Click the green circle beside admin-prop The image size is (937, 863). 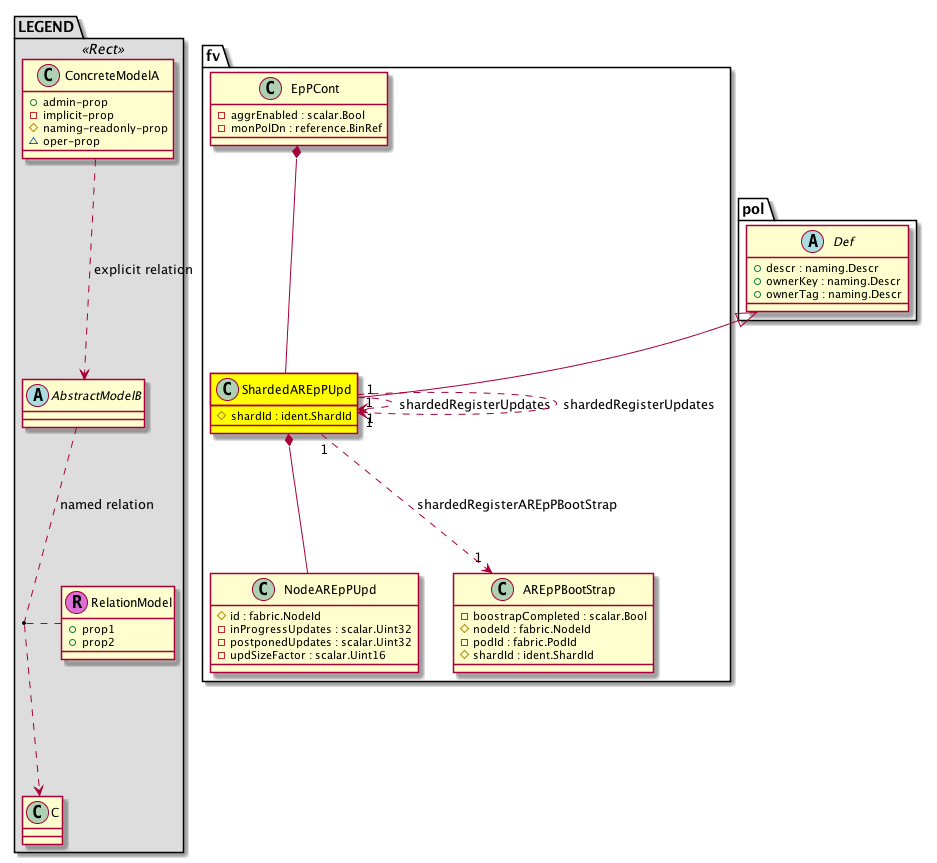[32, 102]
